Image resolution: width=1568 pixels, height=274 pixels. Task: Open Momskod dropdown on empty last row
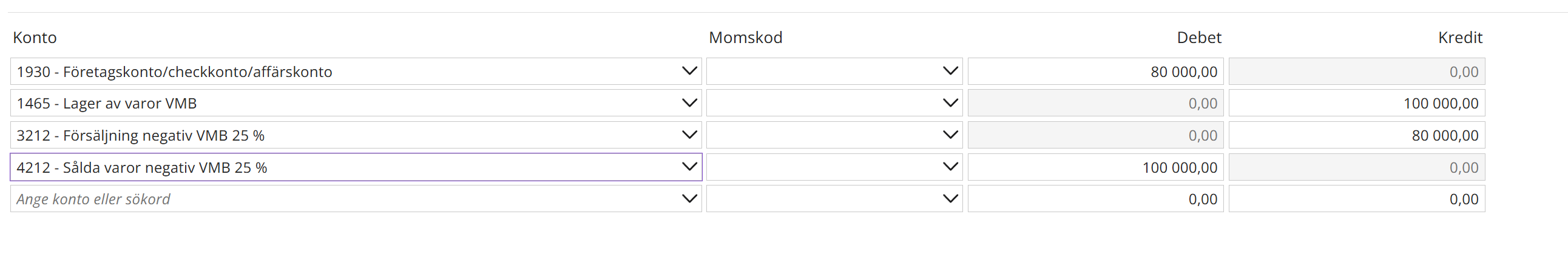click(950, 199)
